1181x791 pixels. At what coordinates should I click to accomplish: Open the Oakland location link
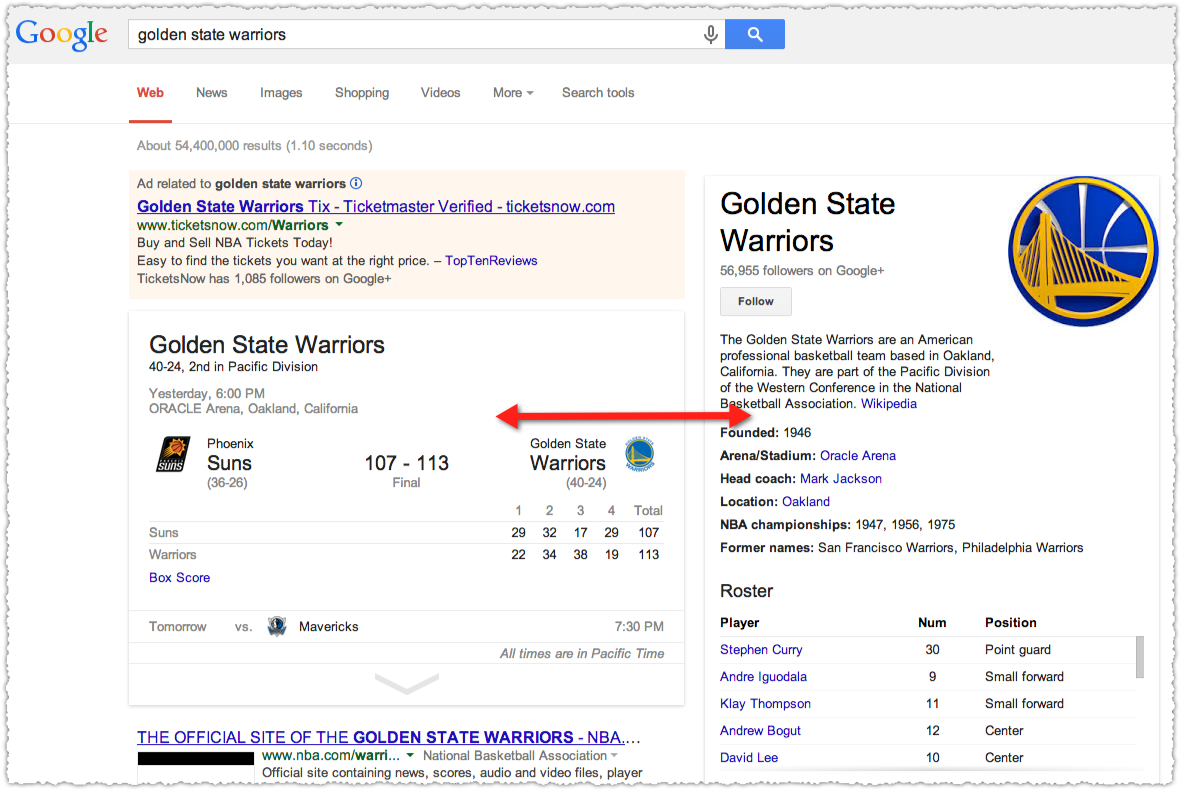tap(806, 502)
